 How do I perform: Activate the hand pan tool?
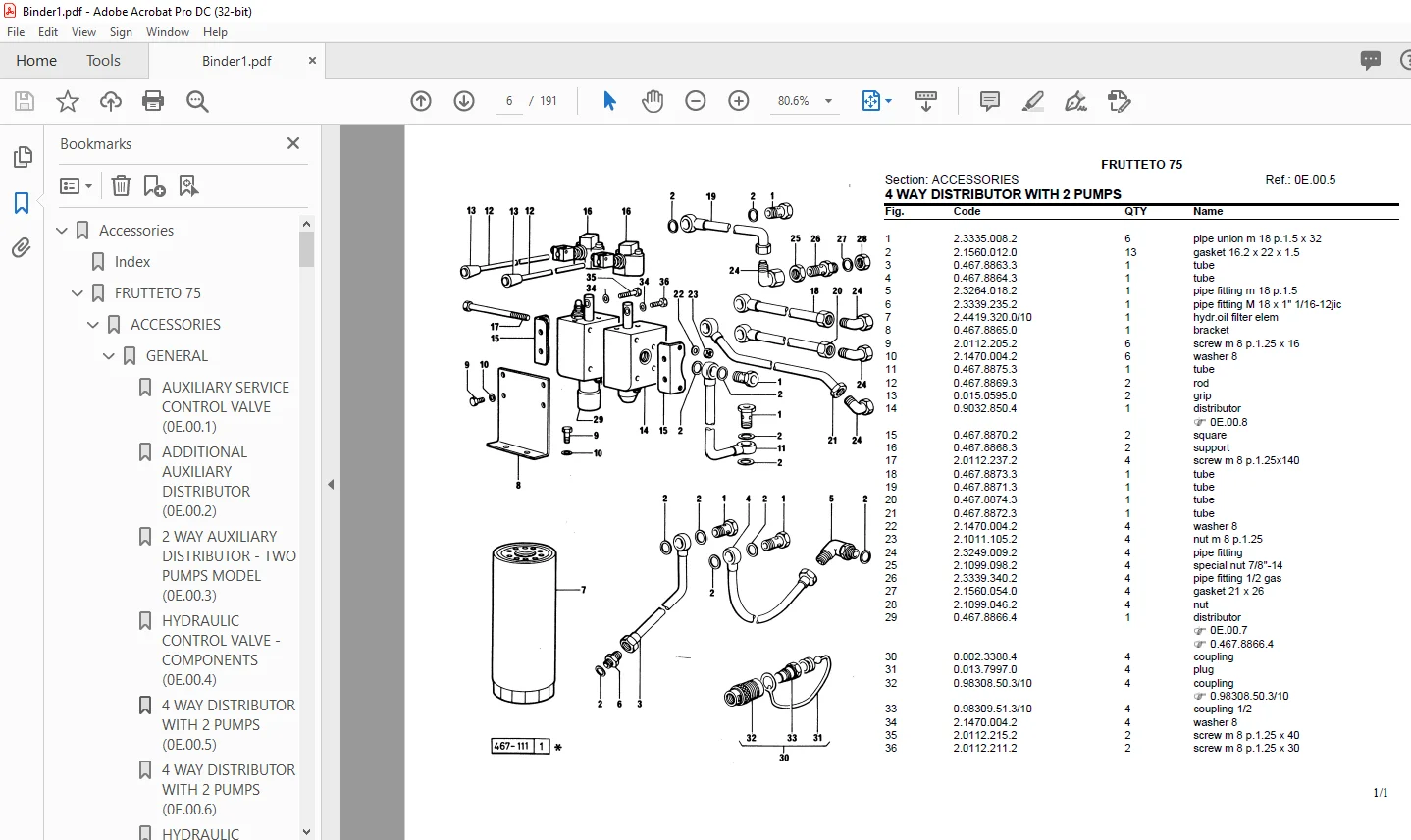click(653, 101)
